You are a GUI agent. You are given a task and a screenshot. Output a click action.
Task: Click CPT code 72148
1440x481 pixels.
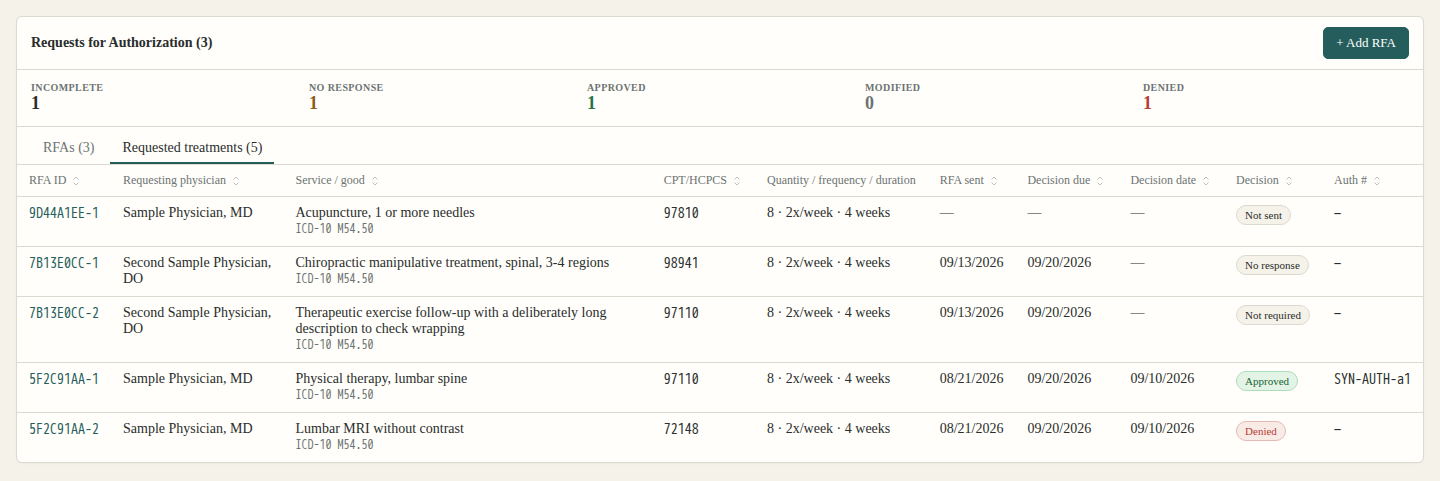(x=681, y=429)
